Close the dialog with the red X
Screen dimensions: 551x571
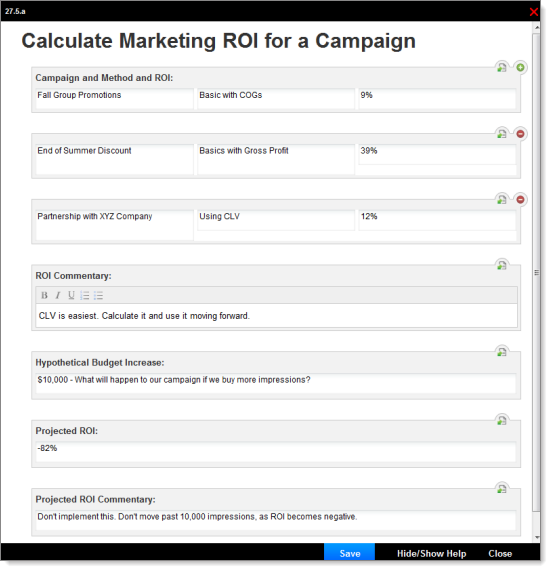pos(534,12)
